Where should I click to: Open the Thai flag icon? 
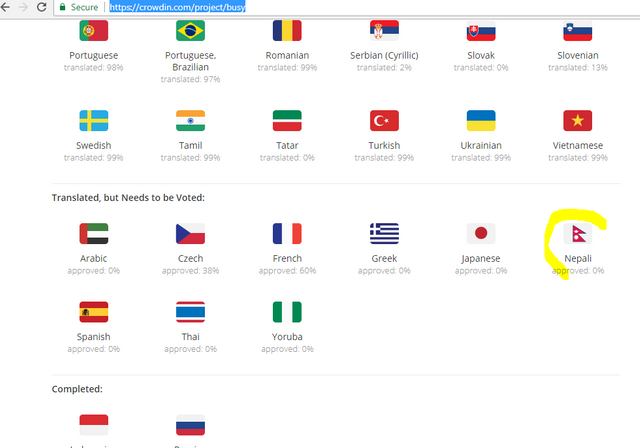tap(190, 312)
